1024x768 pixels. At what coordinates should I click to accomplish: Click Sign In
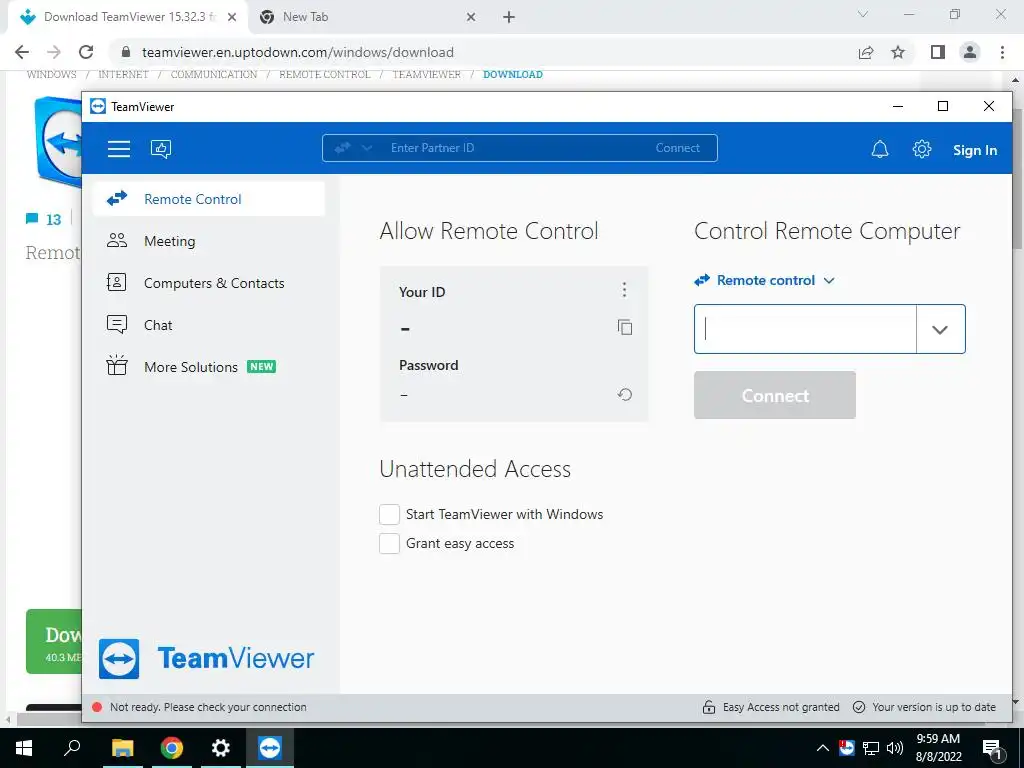pos(974,150)
